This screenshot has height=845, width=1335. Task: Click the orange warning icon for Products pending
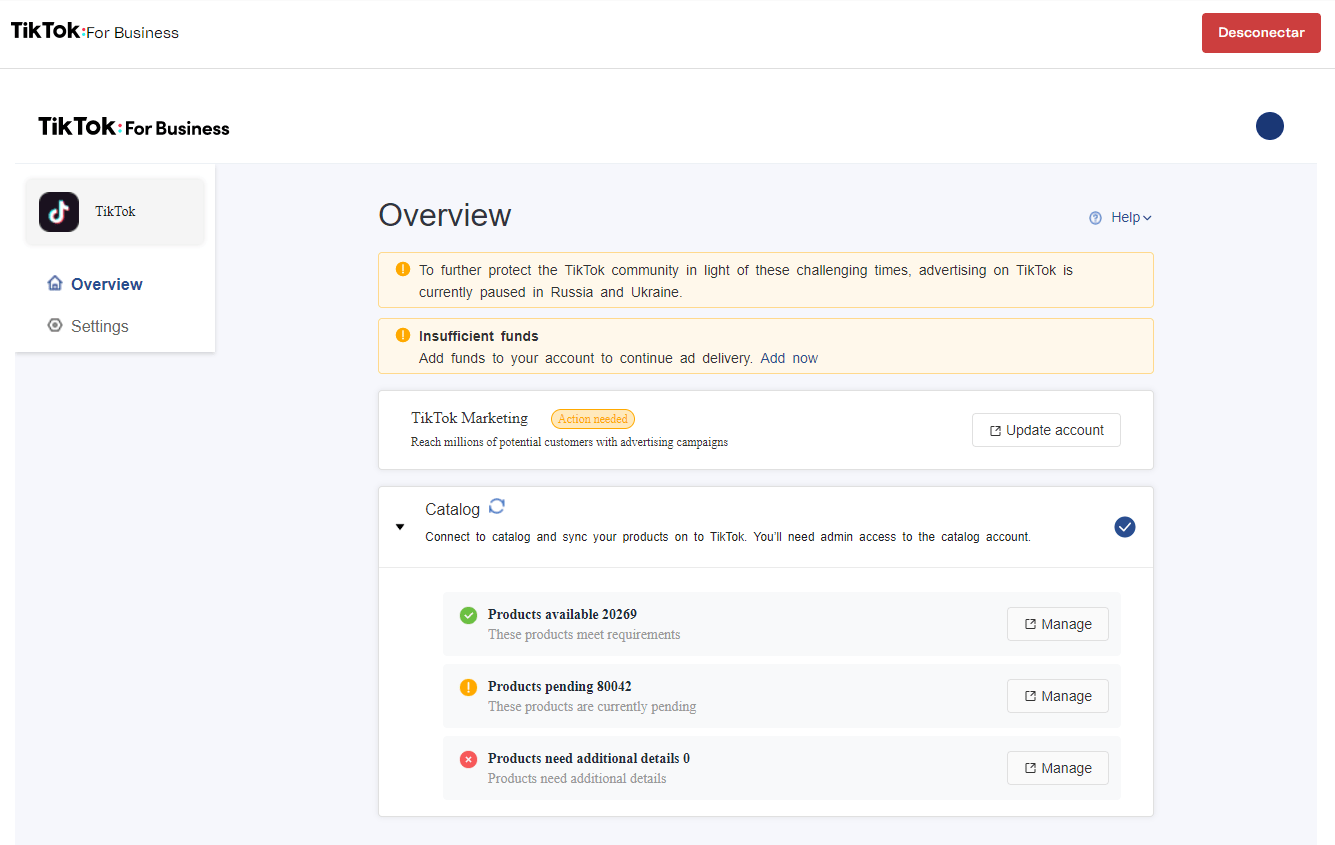pos(468,687)
